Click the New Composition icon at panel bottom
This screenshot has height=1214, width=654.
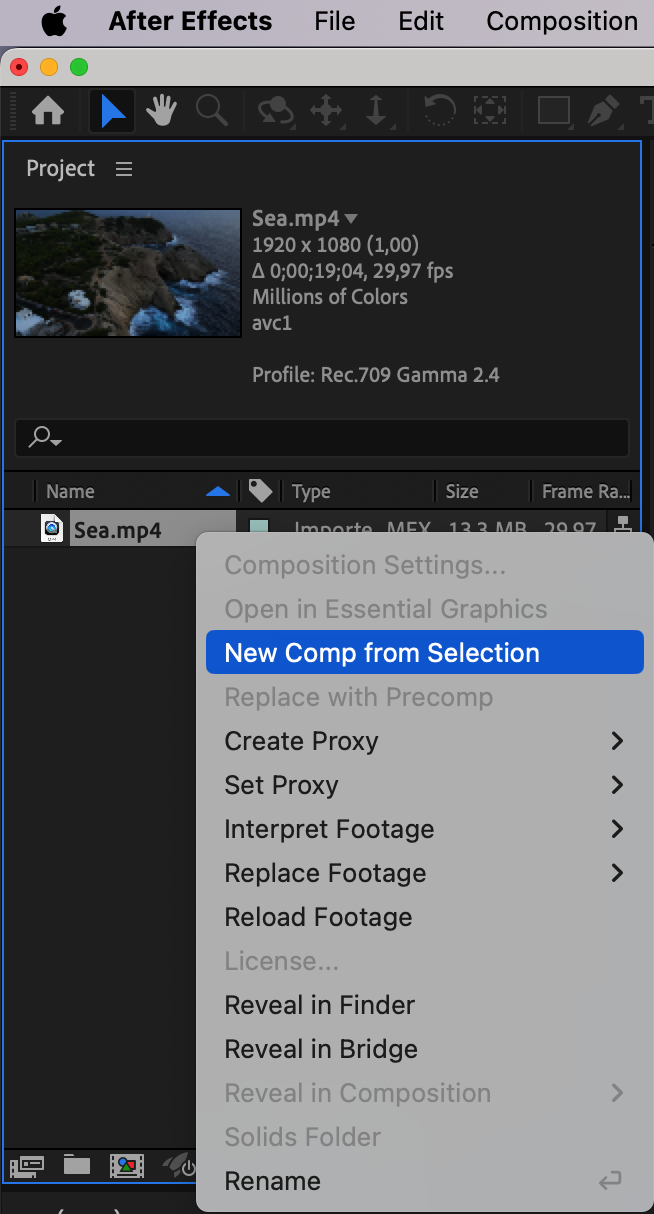click(127, 1166)
